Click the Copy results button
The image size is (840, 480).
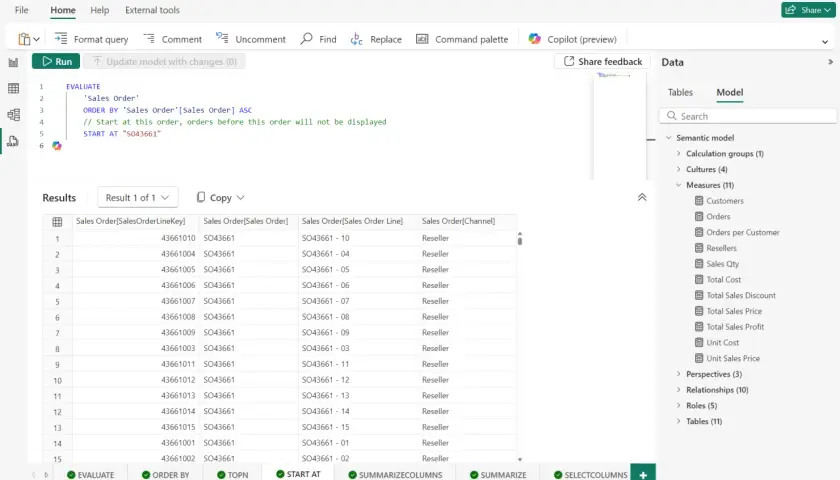coord(214,198)
